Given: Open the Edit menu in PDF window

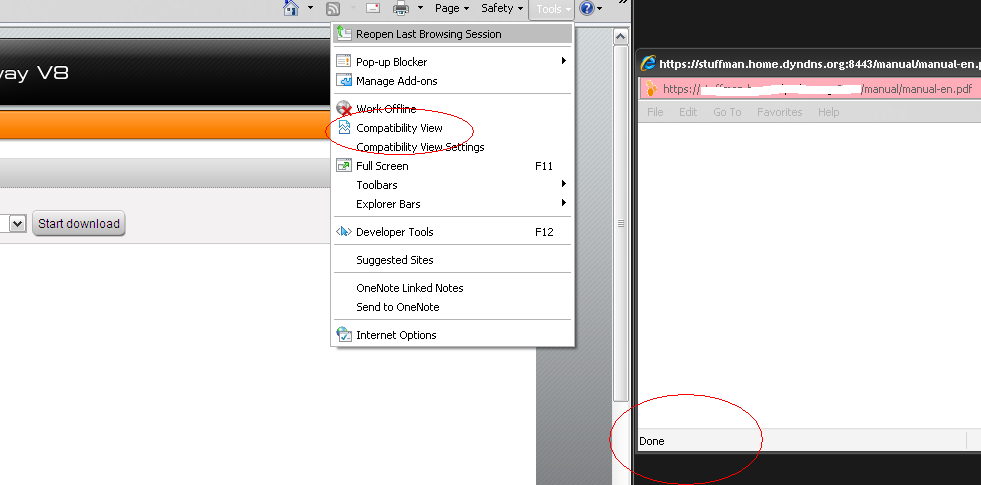Looking at the screenshot, I should 688,112.
